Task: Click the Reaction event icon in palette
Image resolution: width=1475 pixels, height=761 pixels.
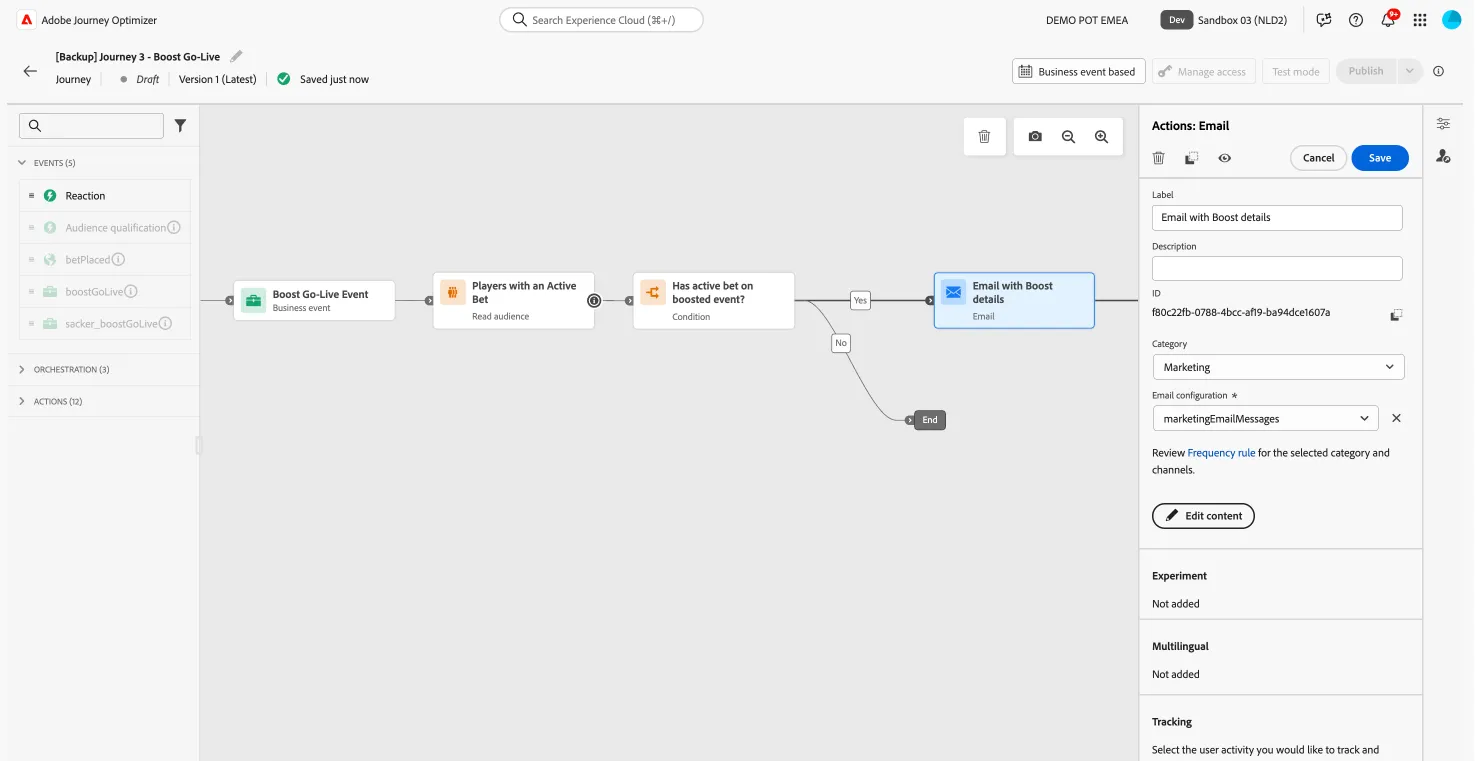Action: pyautogui.click(x=50, y=196)
